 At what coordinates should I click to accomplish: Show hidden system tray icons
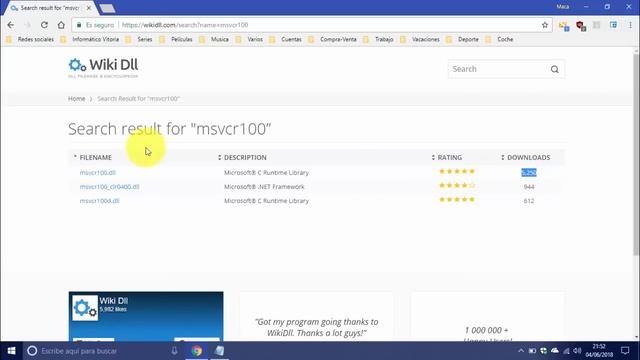pyautogui.click(x=521, y=351)
